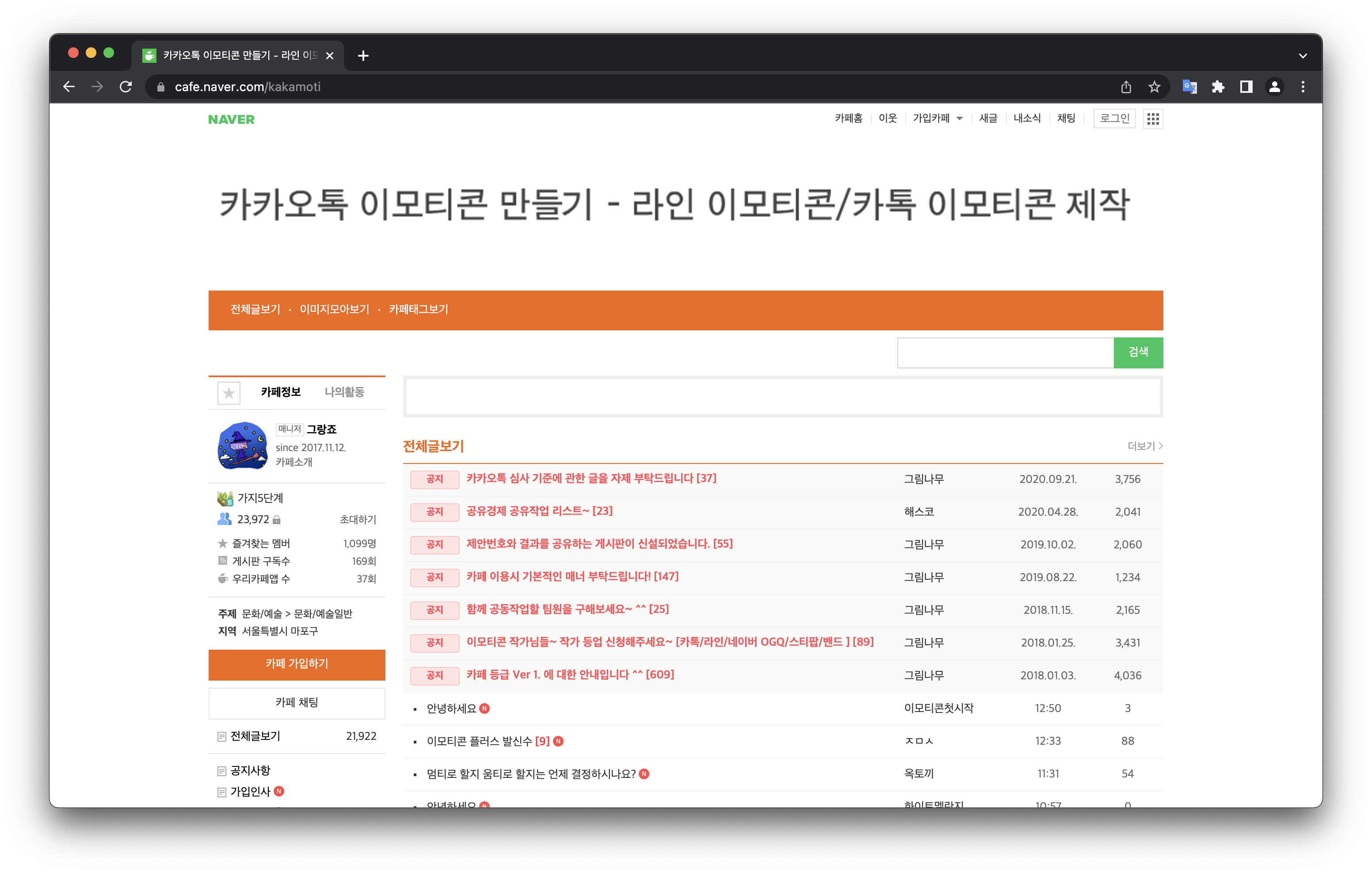Click the star icon beside 즐겨찾는 멤버
The image size is (1372, 873).
click(223, 543)
